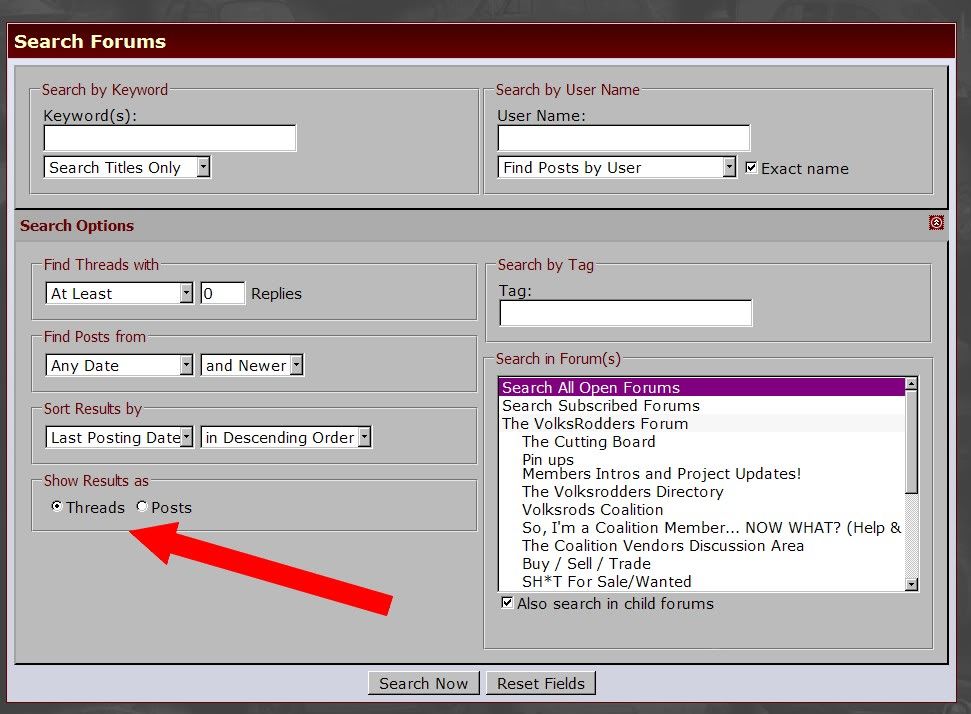Screen dimensions: 971x714
Task: Click forum list scrollbar up arrow
Action: (x=911, y=383)
